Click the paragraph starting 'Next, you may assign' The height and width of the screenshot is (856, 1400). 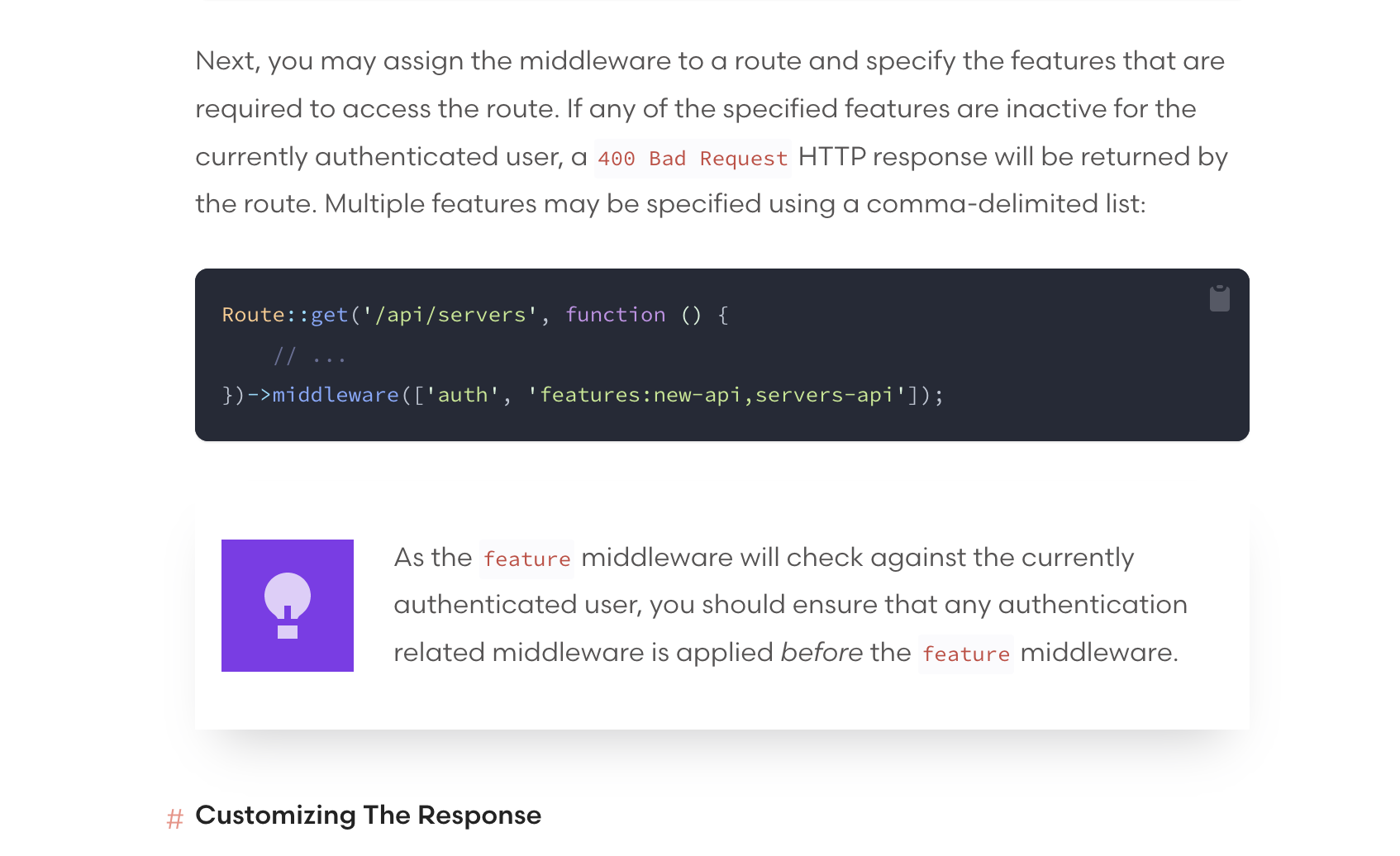coord(712,132)
